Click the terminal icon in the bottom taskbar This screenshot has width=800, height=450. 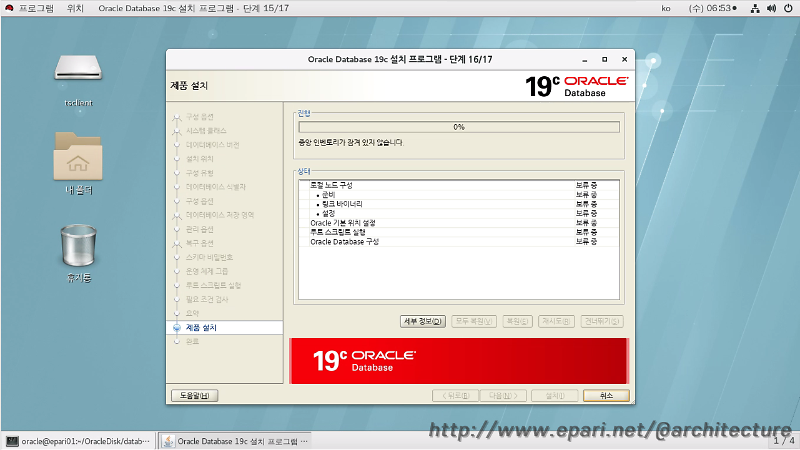coord(12,441)
